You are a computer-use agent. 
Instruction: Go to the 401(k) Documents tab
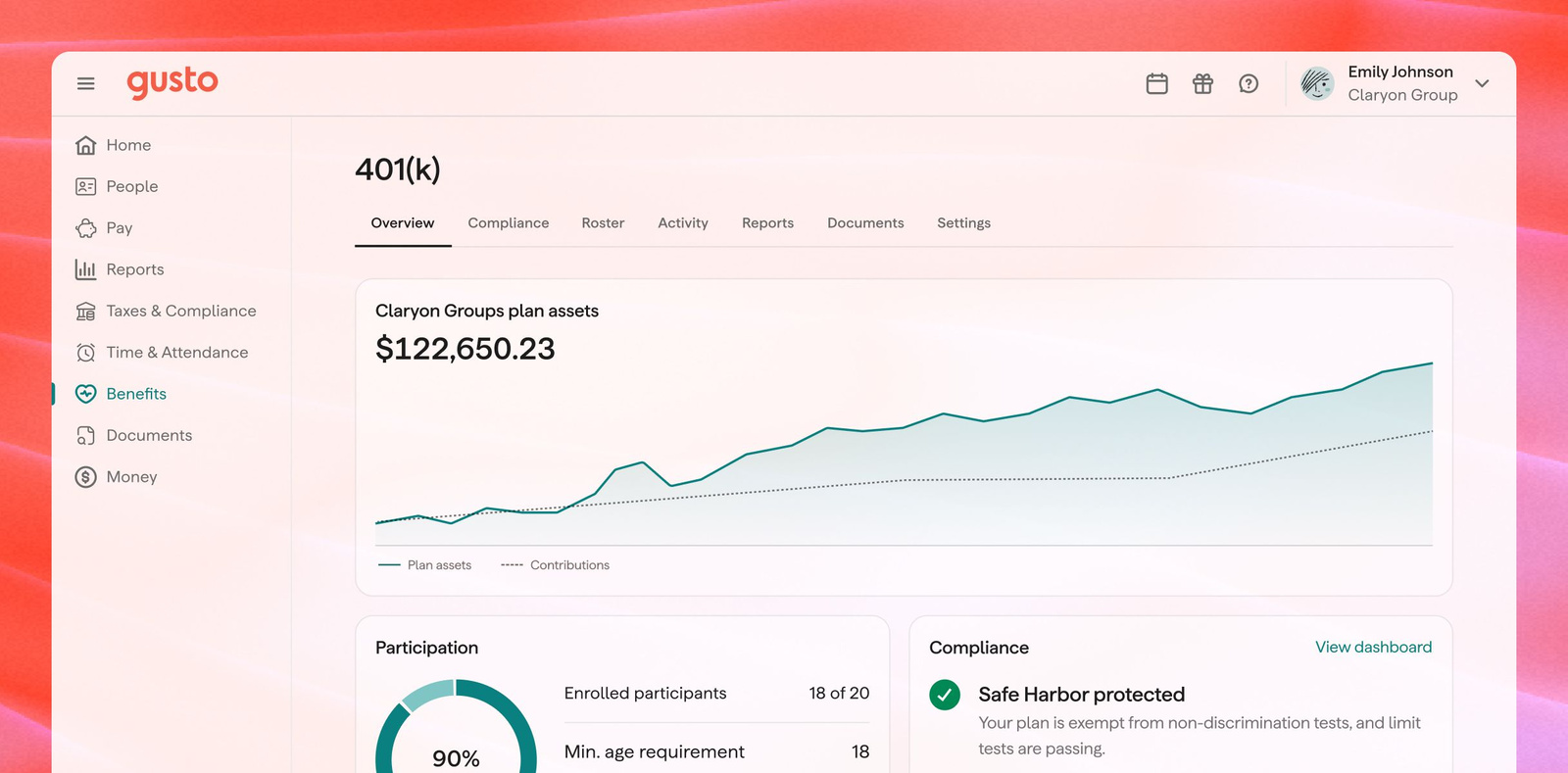coord(865,223)
